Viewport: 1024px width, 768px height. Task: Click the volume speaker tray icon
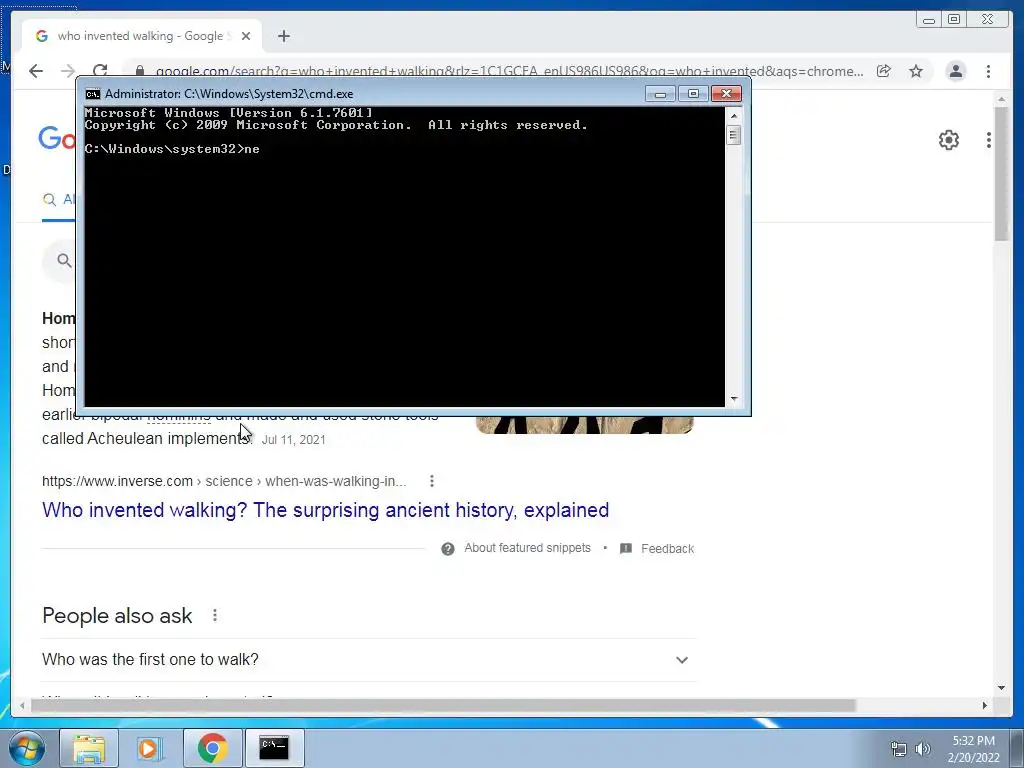(923, 749)
